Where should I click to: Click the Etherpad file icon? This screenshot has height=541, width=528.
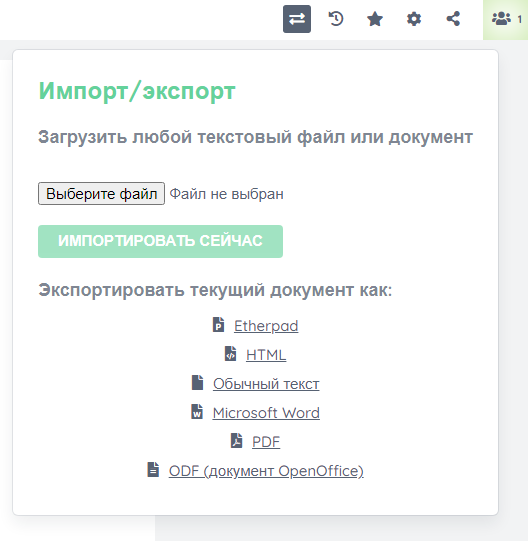coord(218,325)
